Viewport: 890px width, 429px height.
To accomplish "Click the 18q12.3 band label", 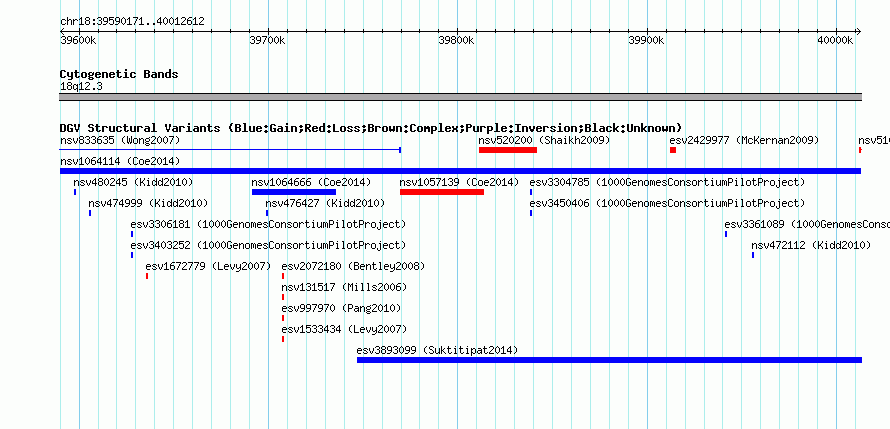I will (81, 86).
